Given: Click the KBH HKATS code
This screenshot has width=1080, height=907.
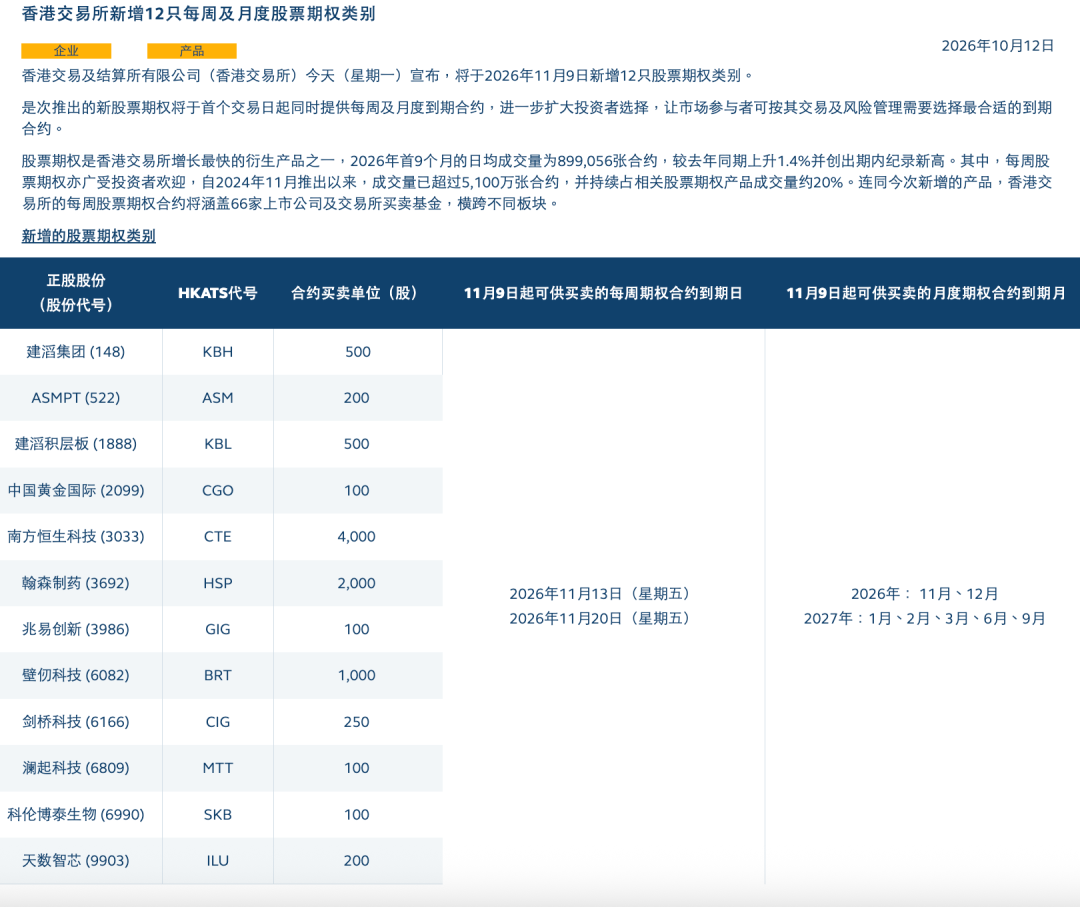Looking at the screenshot, I should coord(218,352).
